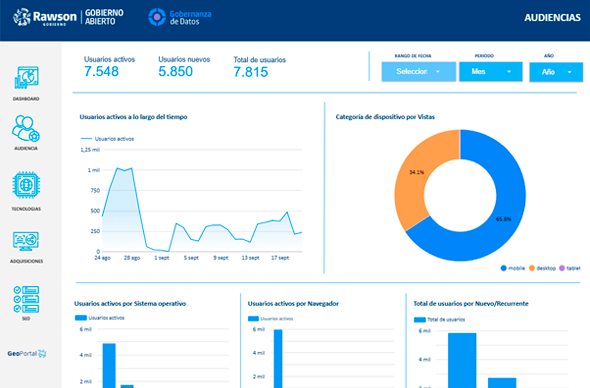This screenshot has height=388, width=590.
Task: Open the Tecnologias chip icon
Action: (x=26, y=185)
